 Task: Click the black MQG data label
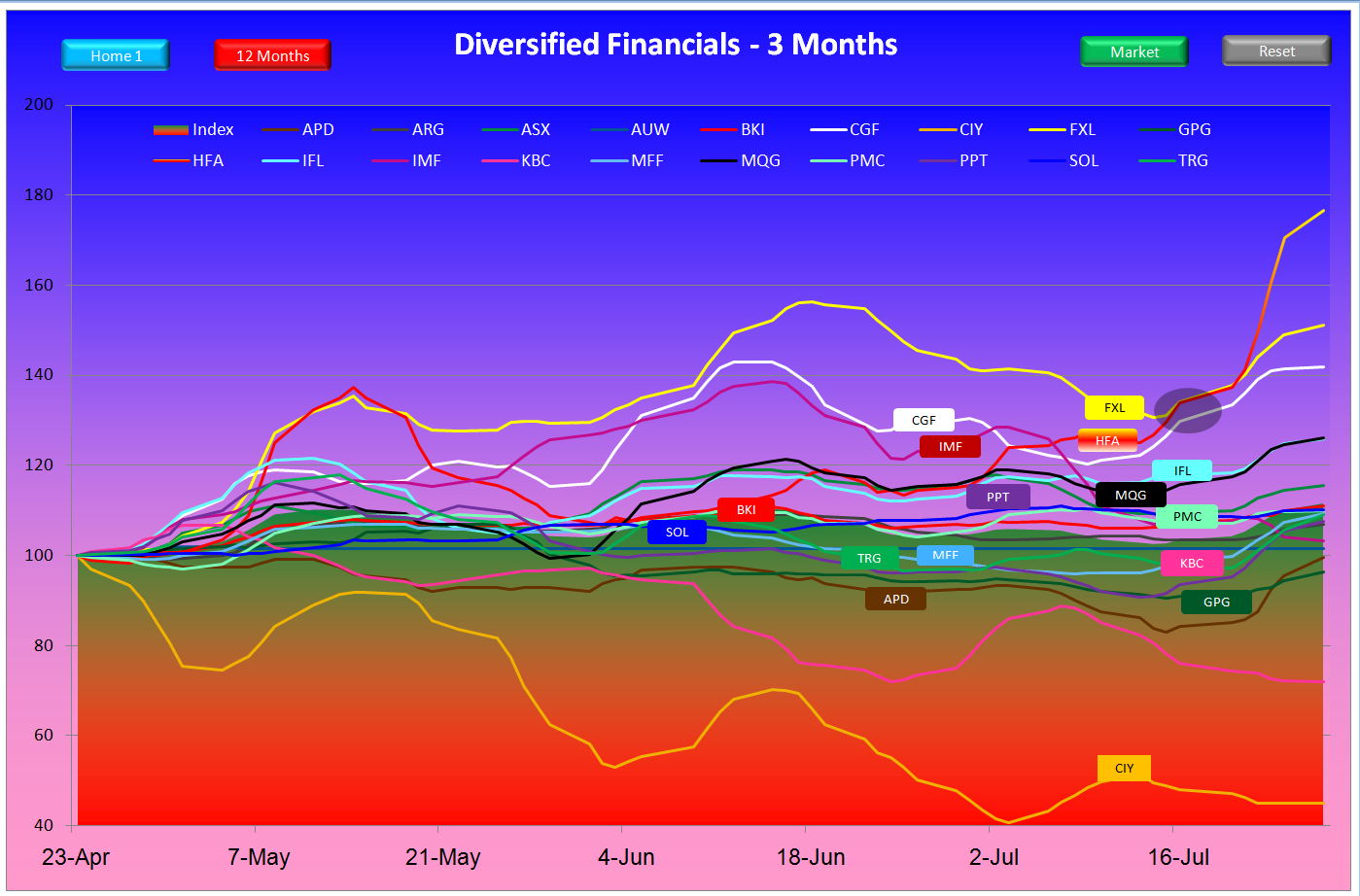pos(1131,495)
